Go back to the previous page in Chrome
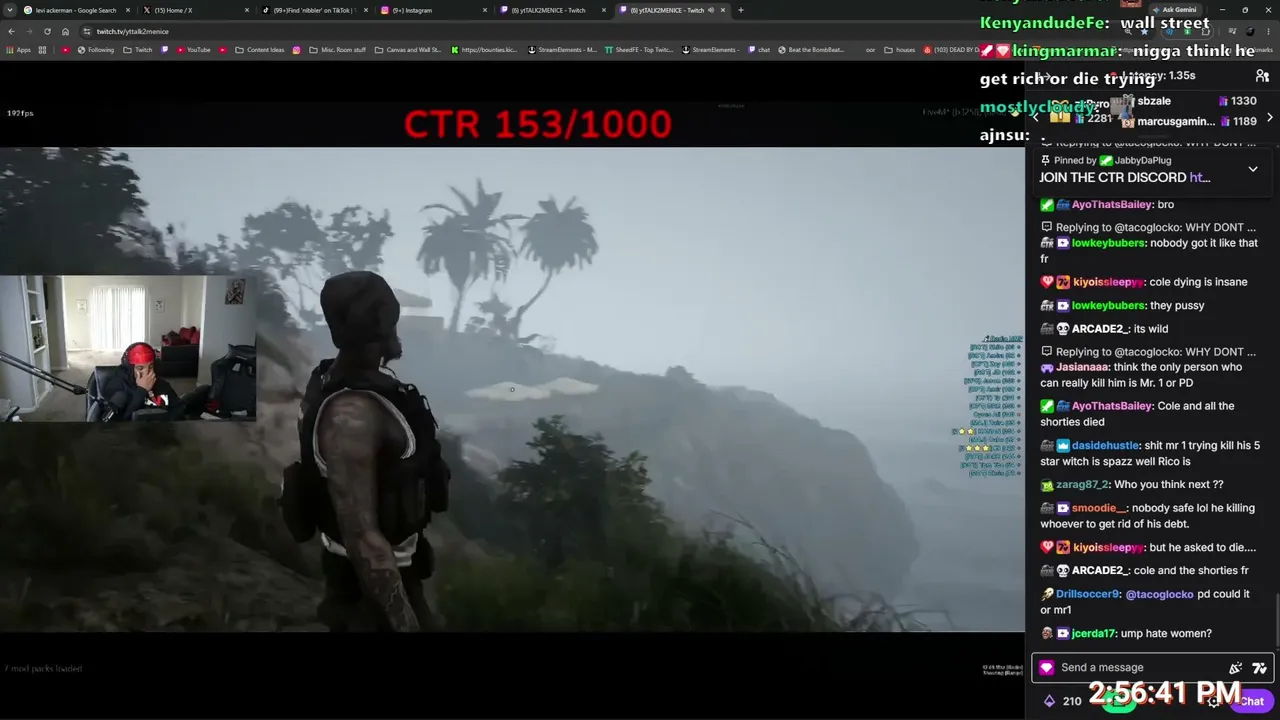Image resolution: width=1280 pixels, height=720 pixels. click(11, 31)
